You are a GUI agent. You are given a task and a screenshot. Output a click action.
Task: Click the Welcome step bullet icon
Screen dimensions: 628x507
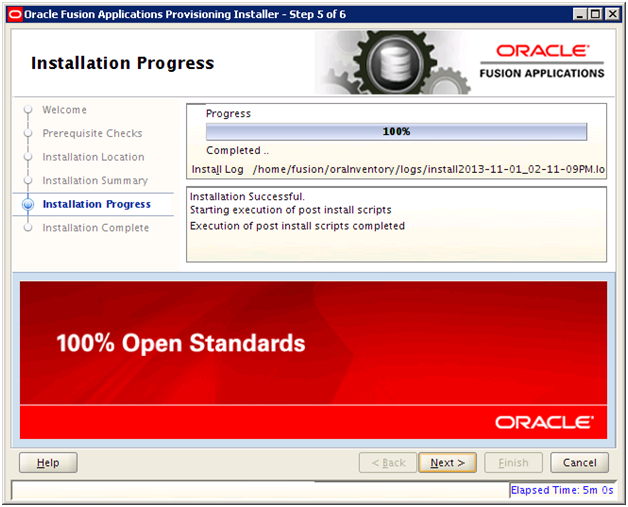[28, 109]
